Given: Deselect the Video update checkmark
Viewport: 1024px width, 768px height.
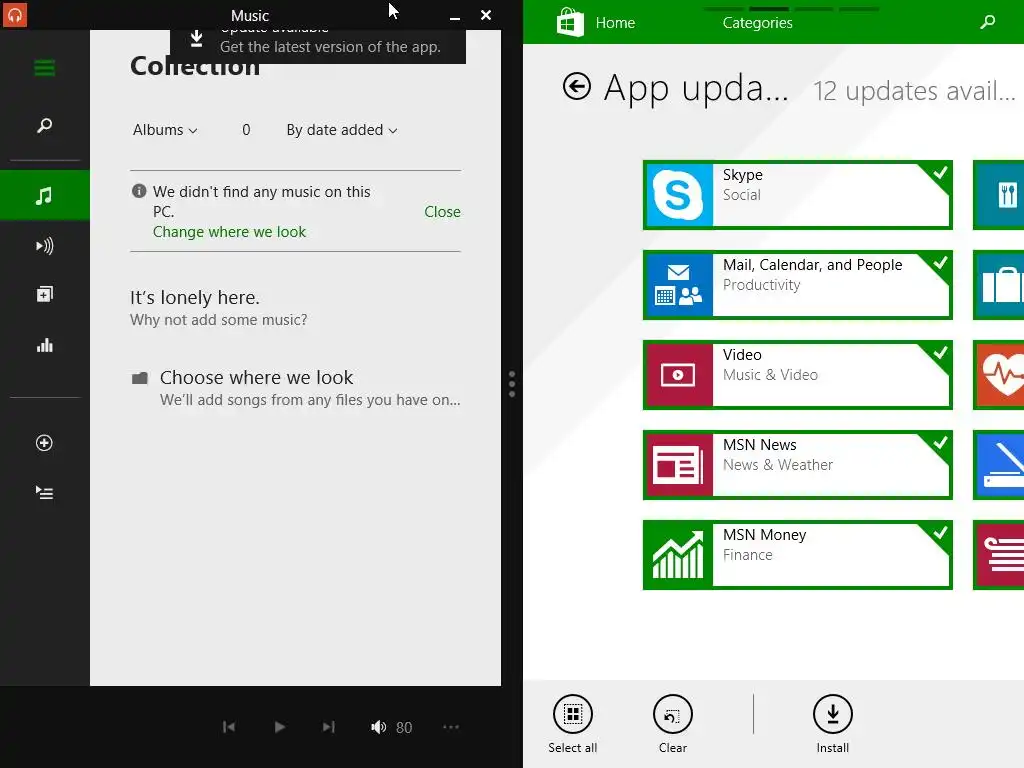Looking at the screenshot, I should click(940, 353).
